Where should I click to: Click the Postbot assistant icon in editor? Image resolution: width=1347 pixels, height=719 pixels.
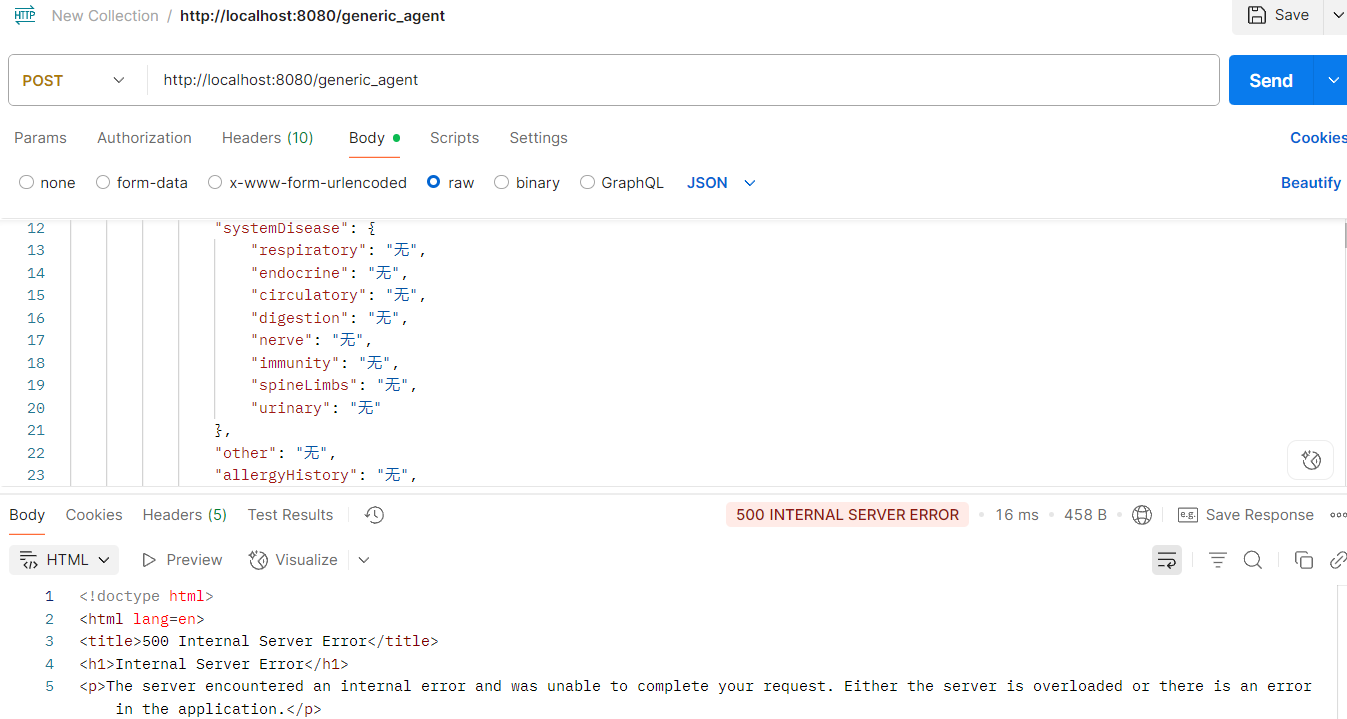click(x=1311, y=460)
